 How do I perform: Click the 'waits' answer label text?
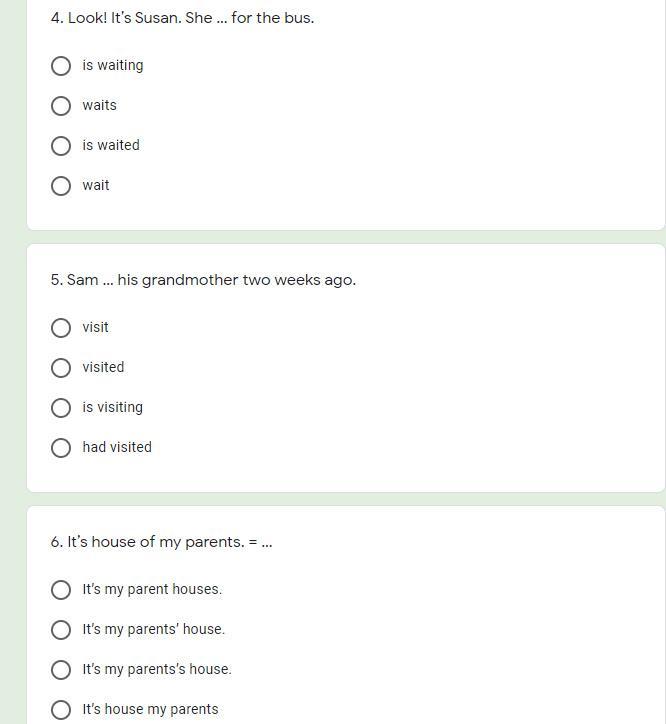tap(99, 106)
